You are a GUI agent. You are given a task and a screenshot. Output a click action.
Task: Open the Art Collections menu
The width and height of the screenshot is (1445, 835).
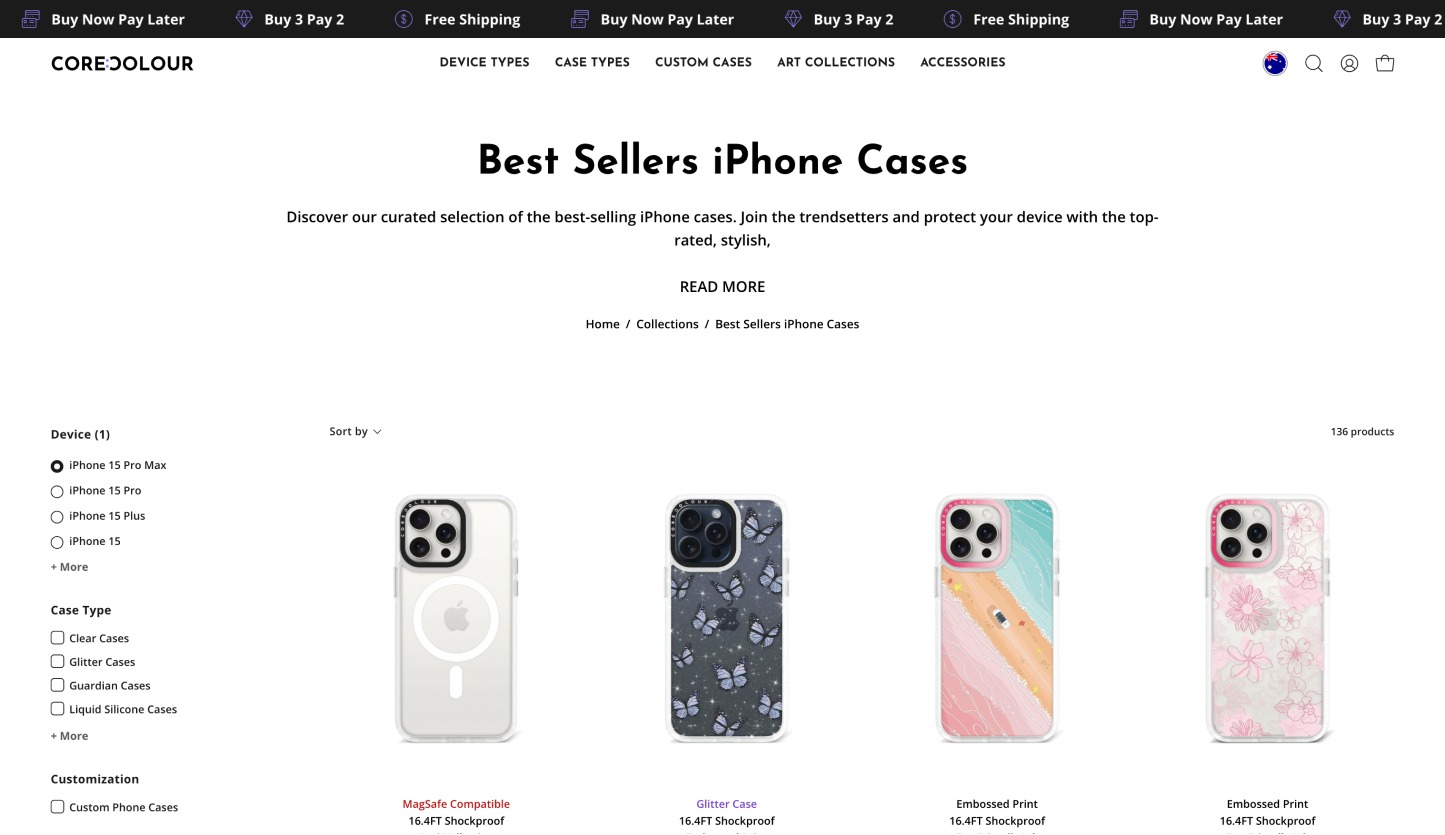[835, 62]
